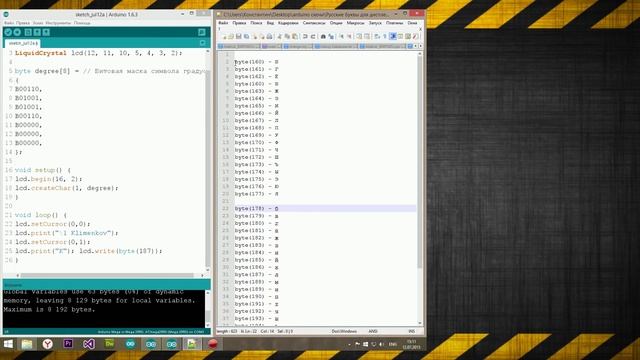
Task: Open File Explorer from the taskbar
Action: pyautogui.click(x=27, y=344)
